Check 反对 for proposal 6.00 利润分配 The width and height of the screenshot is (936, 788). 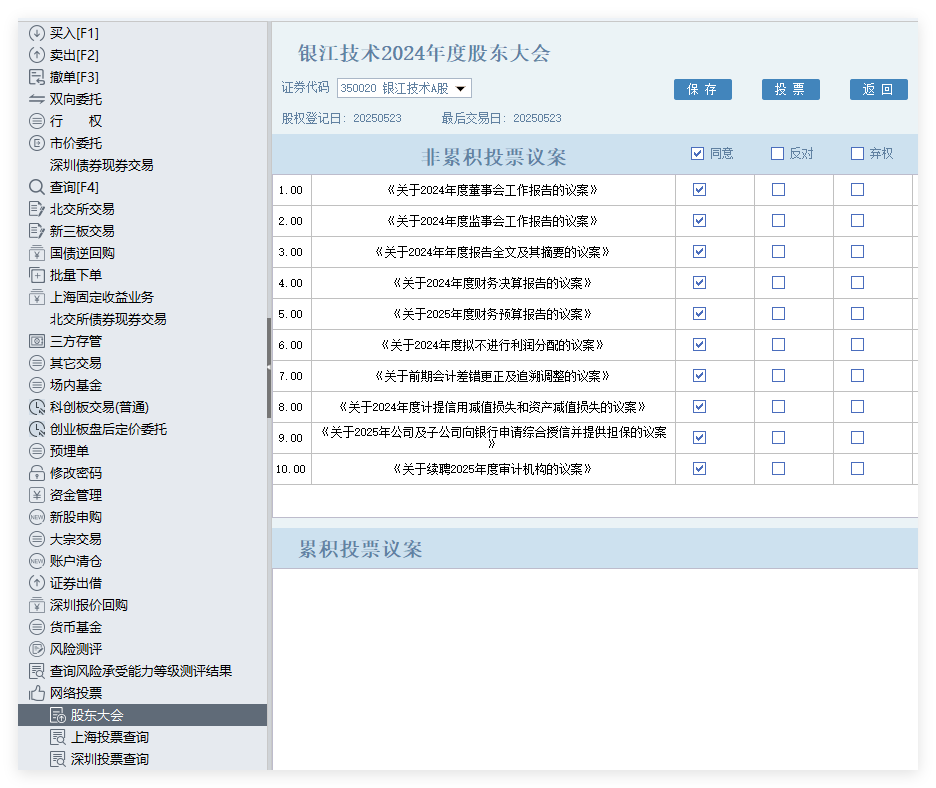click(778, 345)
